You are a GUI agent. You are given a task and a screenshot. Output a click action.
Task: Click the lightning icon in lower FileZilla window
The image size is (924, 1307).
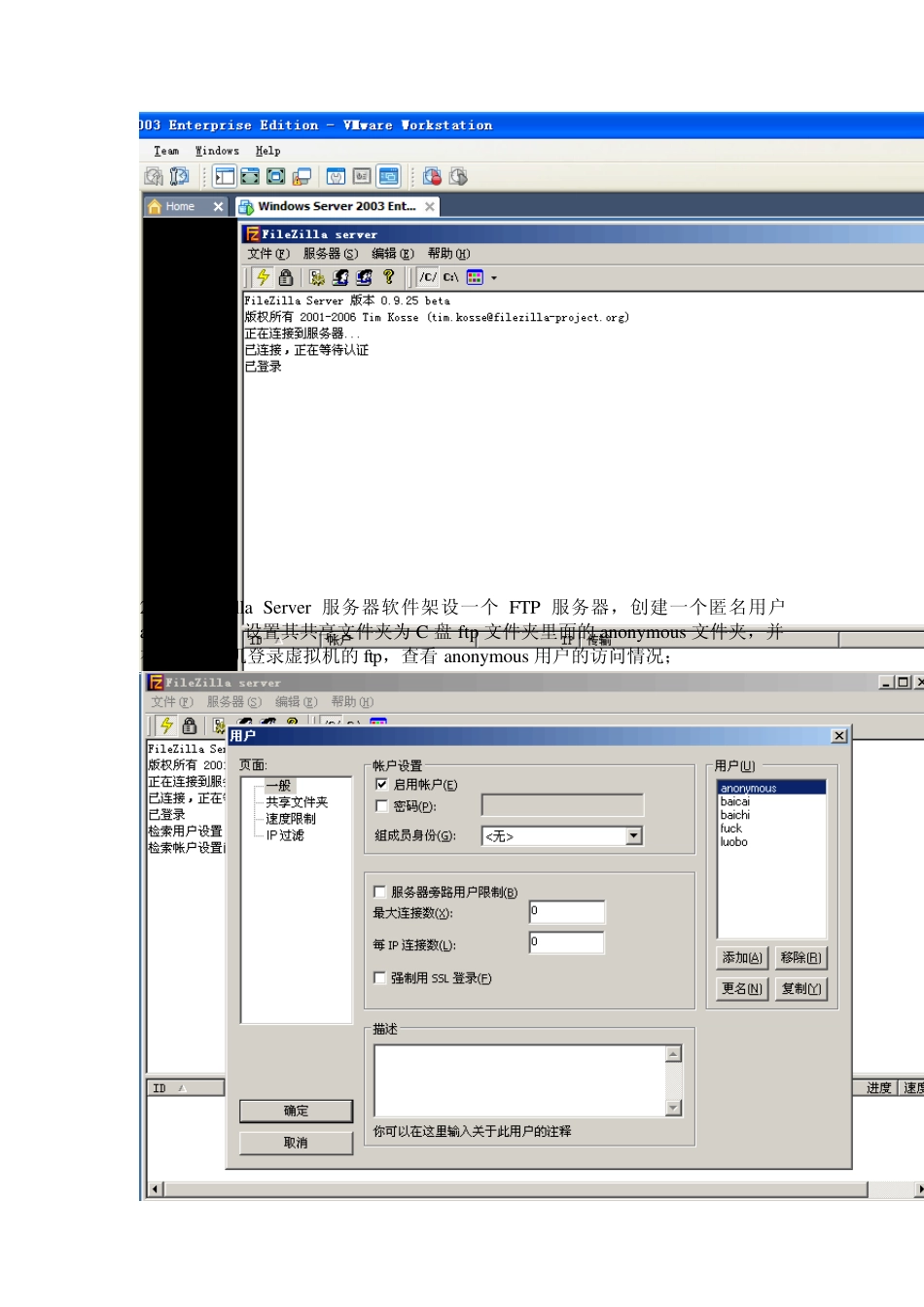click(166, 725)
